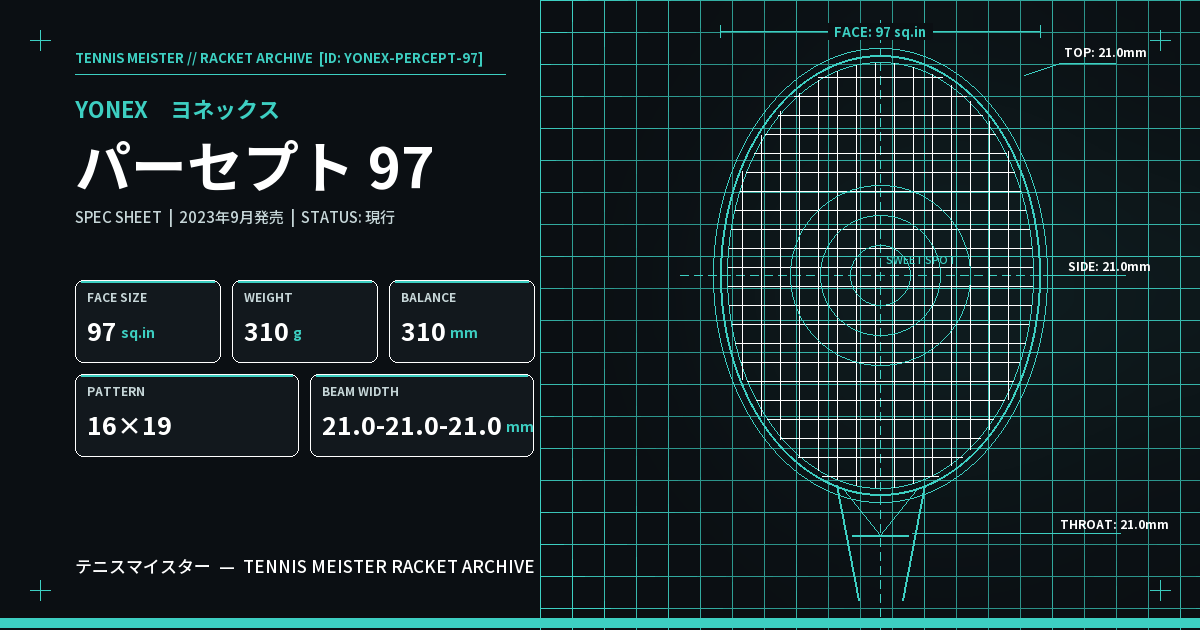Click the ID: YONEX-PERCEPT-97 label
The image size is (1200, 630).
[401, 58]
